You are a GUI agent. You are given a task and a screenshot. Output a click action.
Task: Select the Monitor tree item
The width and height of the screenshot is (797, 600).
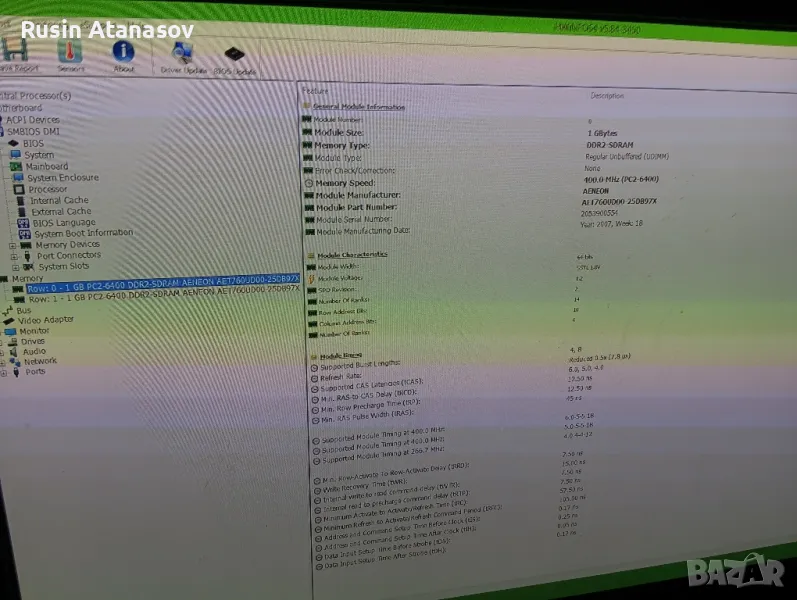(x=34, y=331)
